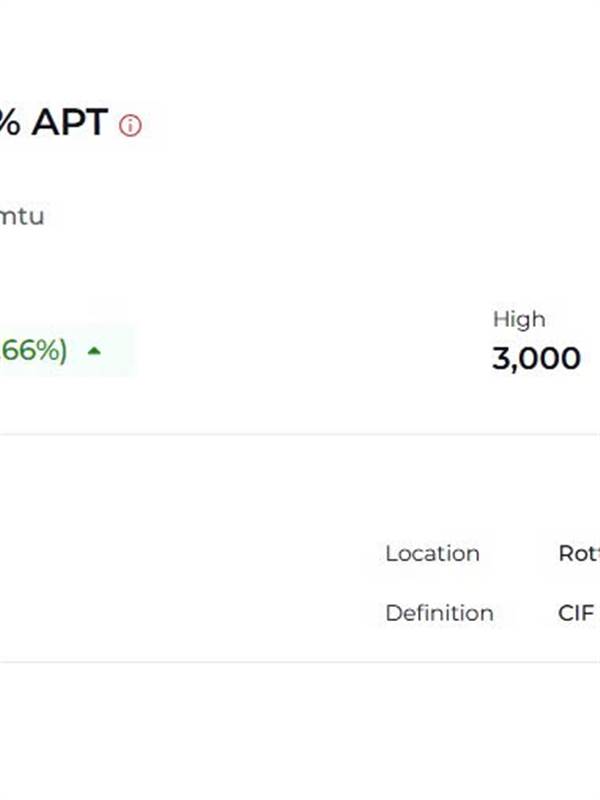Screen dimensions: 600x800
Task: Click the percent sign before APT
Action: (9, 123)
